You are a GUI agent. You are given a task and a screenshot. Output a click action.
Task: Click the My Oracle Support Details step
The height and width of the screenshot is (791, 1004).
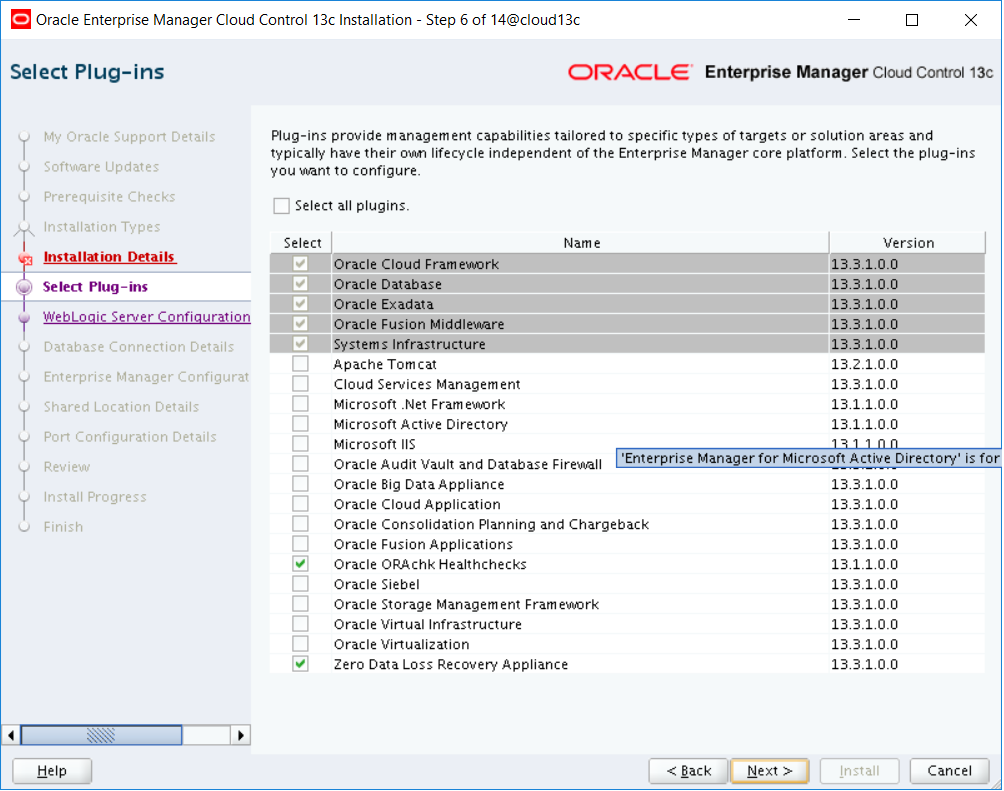129,137
